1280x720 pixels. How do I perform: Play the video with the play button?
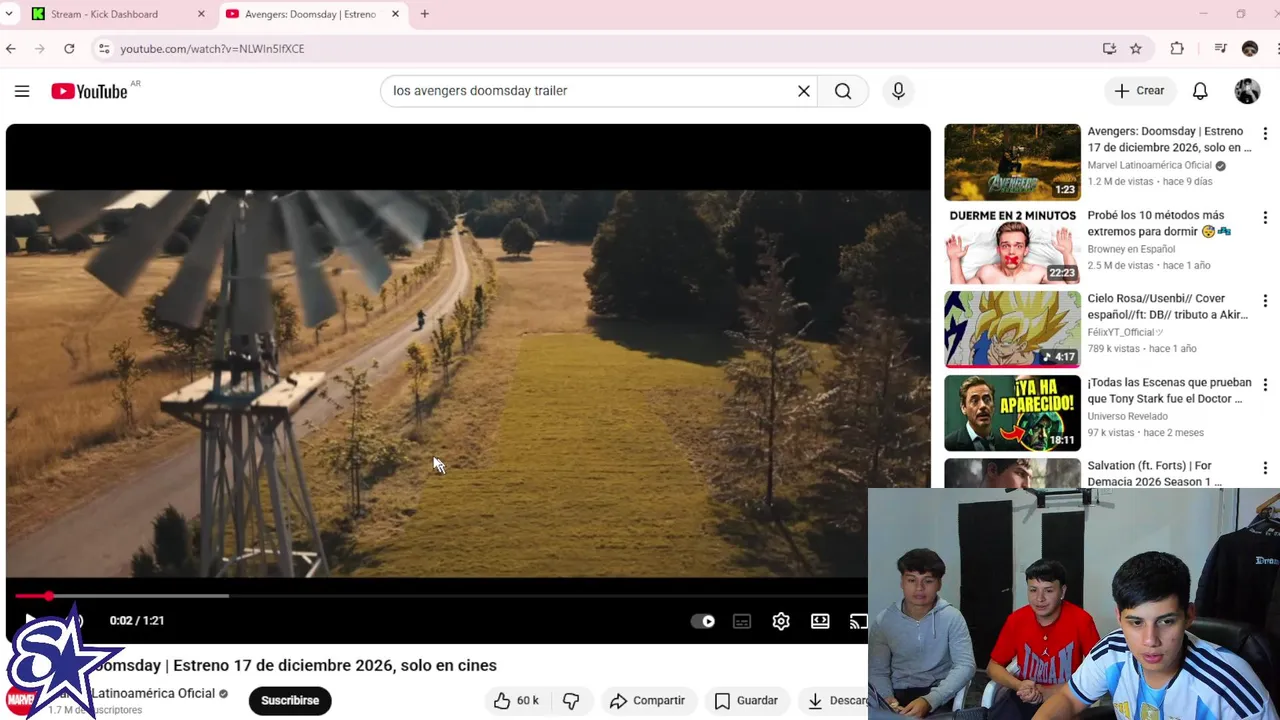tap(29, 620)
